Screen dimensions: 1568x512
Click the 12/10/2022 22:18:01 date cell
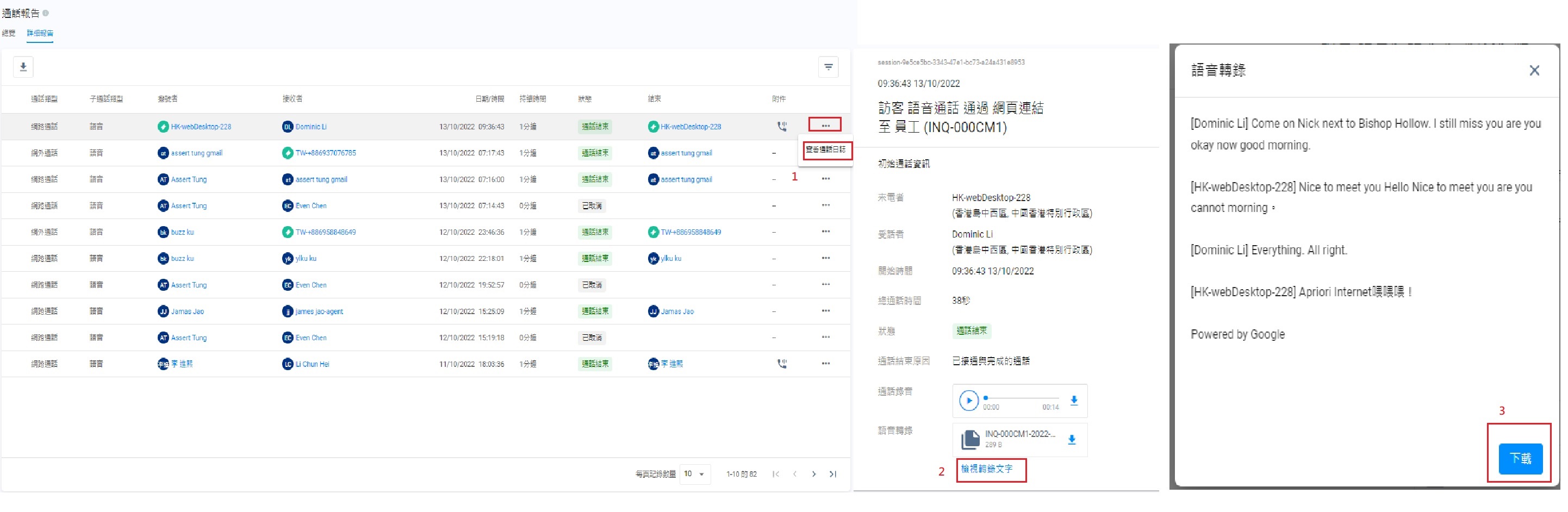click(471, 258)
